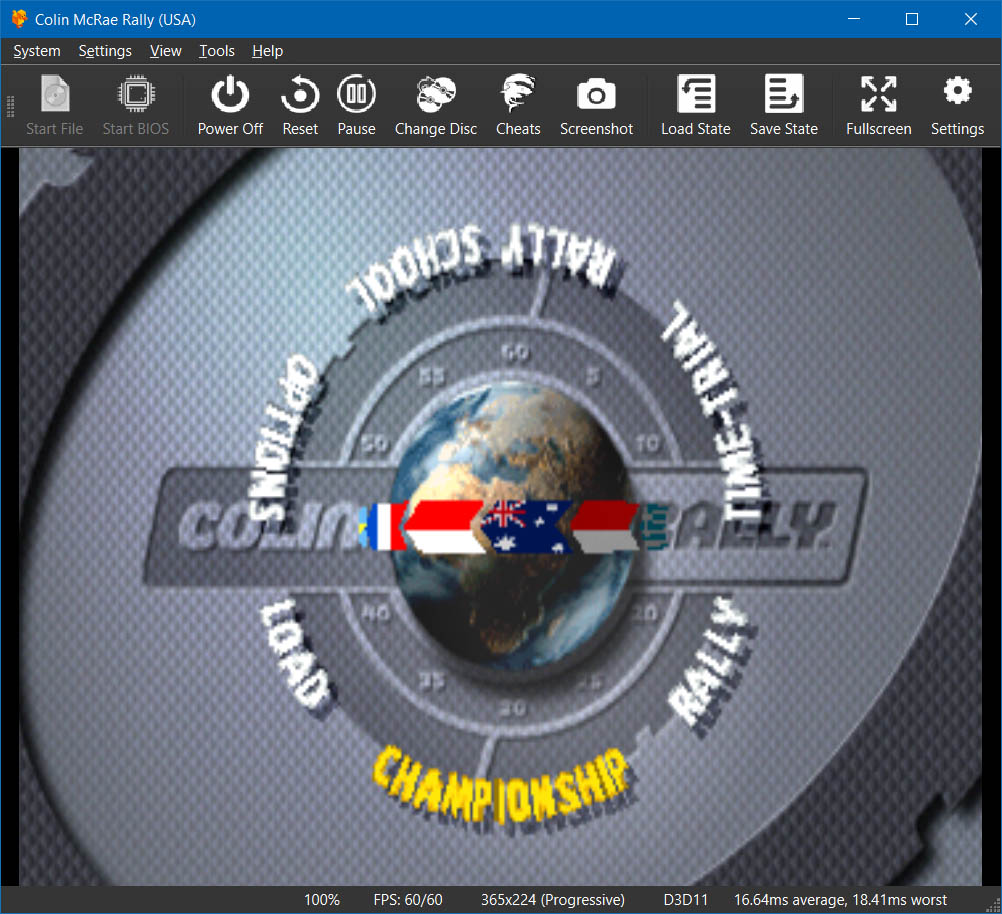Click the FPS: 60/60 status readout
The image size is (1002, 914).
point(408,900)
